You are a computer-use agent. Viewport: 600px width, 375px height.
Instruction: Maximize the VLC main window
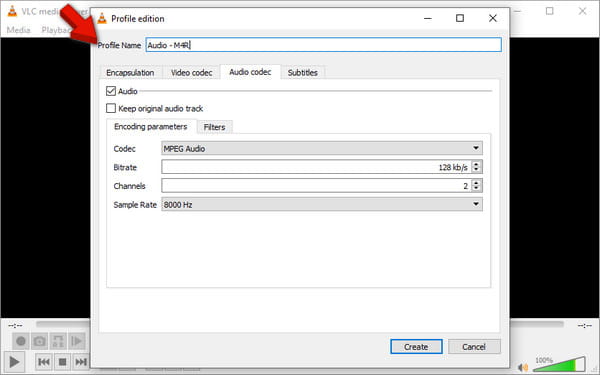(x=549, y=11)
